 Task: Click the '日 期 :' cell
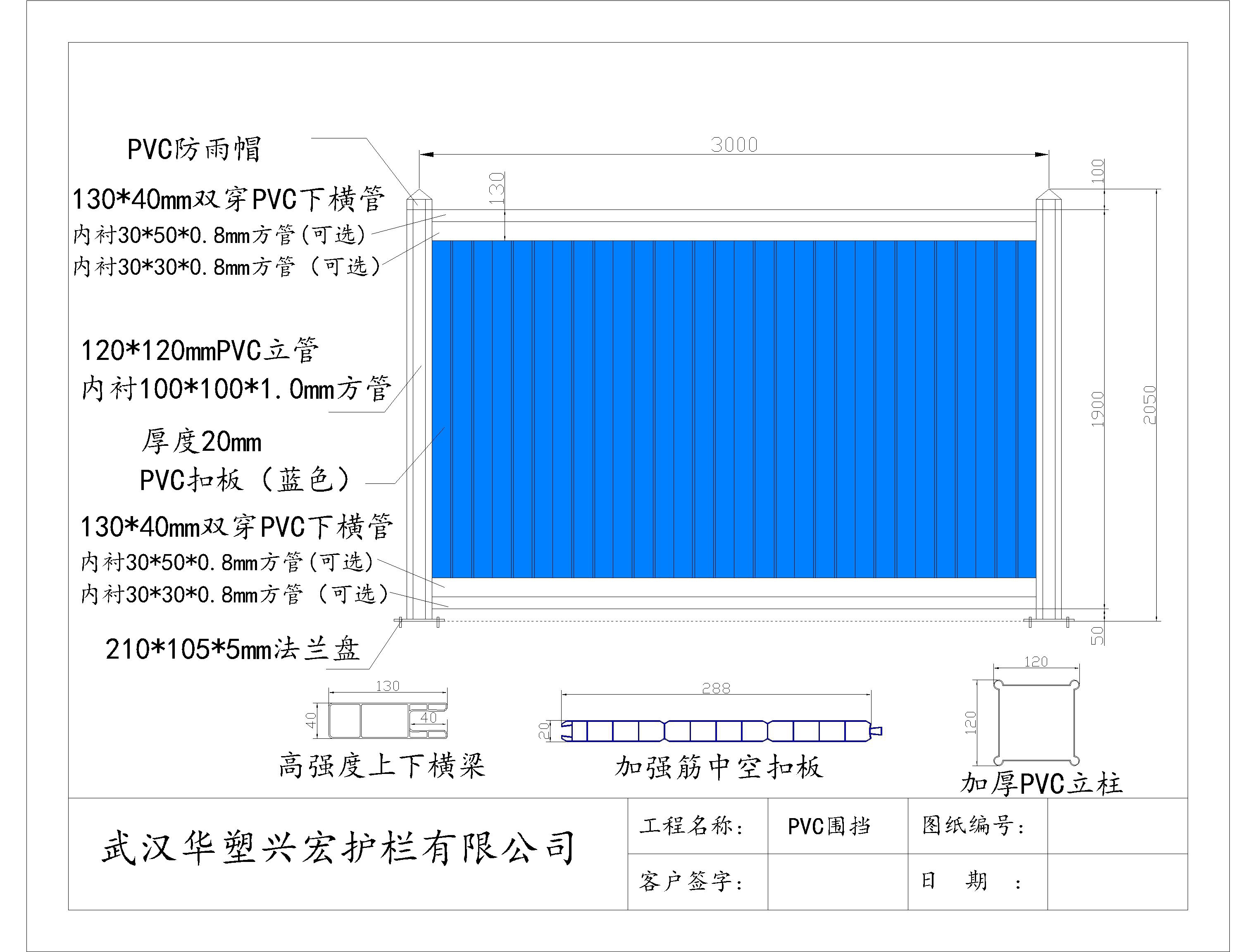978,882
